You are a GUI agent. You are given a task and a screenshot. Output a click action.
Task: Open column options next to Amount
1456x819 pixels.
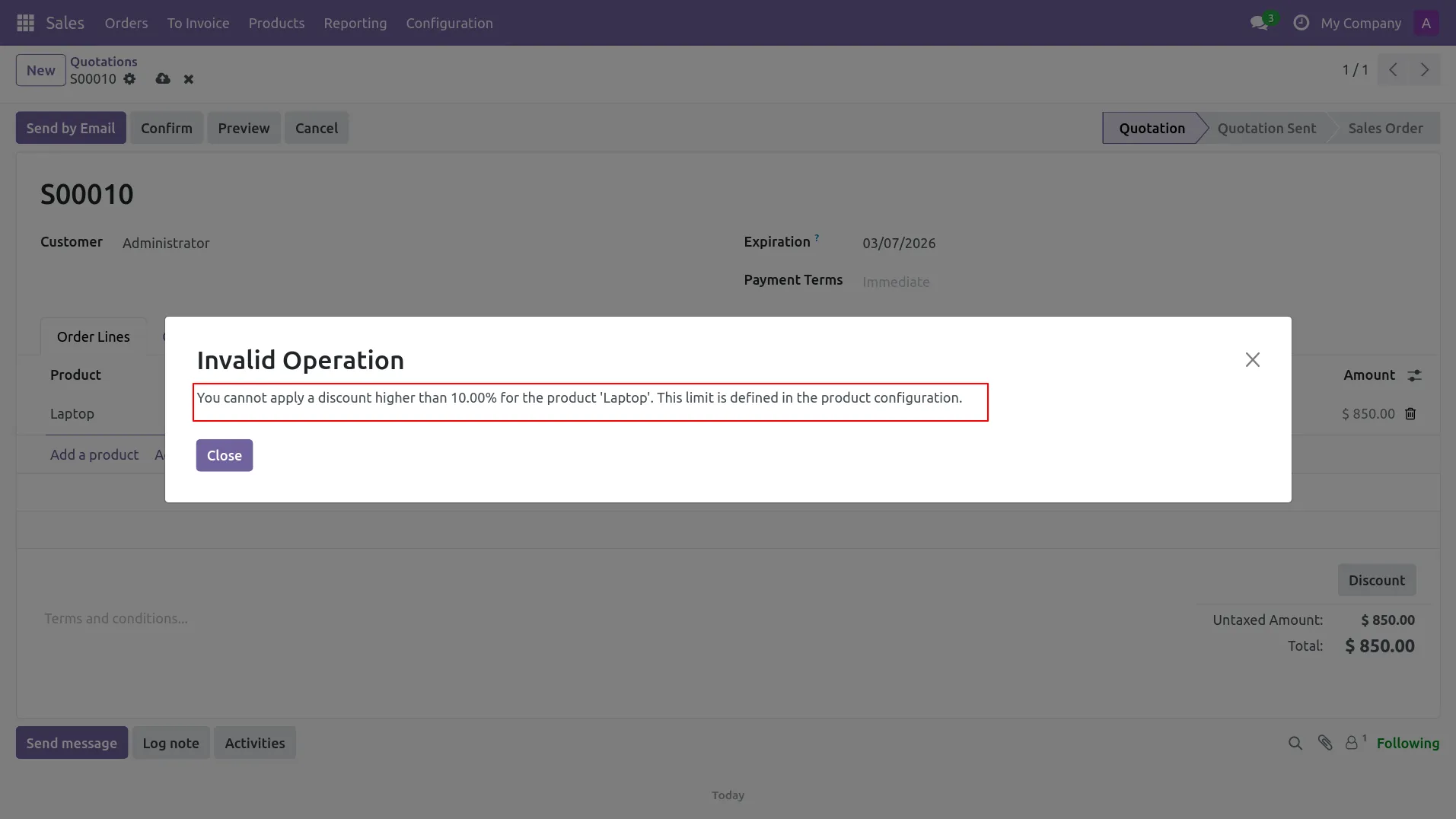(x=1414, y=375)
